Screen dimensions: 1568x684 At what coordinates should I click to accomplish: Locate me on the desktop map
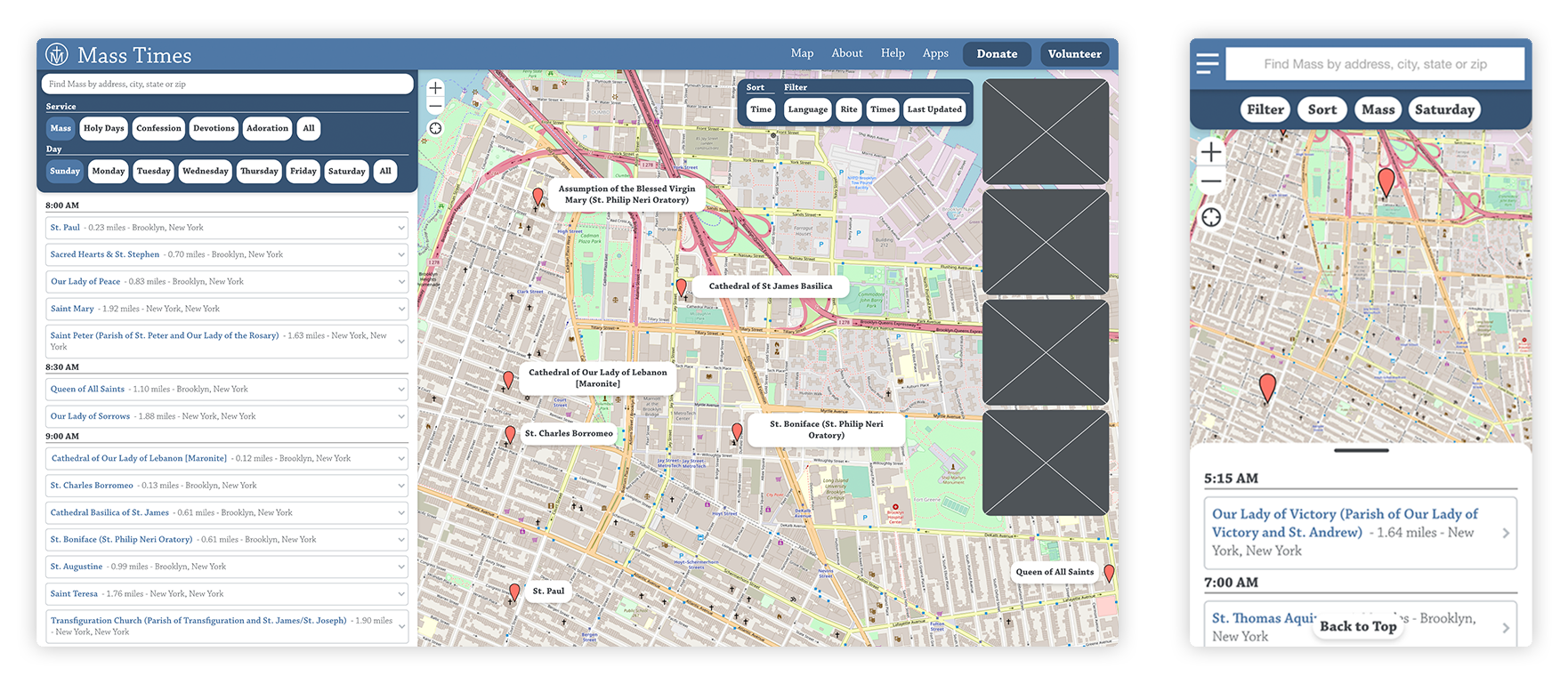point(435,128)
